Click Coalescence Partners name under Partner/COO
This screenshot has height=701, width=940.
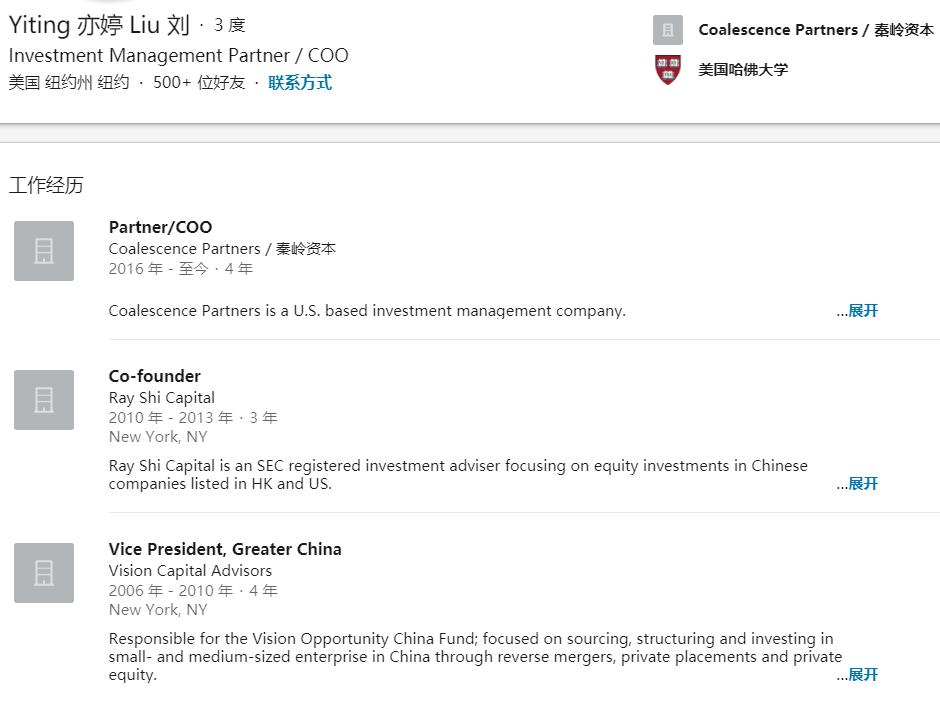(x=222, y=249)
